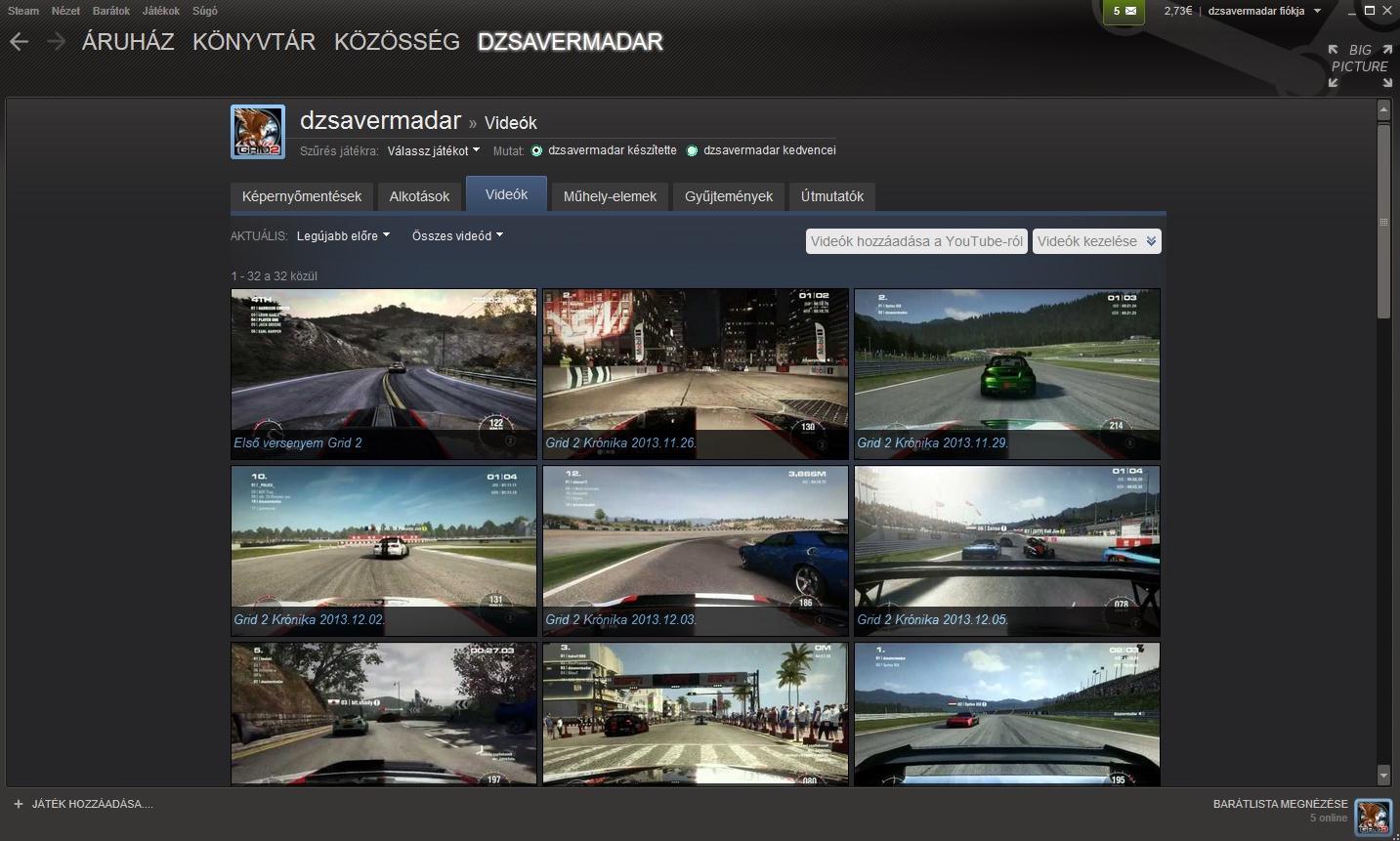
Task: Select 'dzsavermadar készítette' radio option
Action: pyautogui.click(x=537, y=150)
